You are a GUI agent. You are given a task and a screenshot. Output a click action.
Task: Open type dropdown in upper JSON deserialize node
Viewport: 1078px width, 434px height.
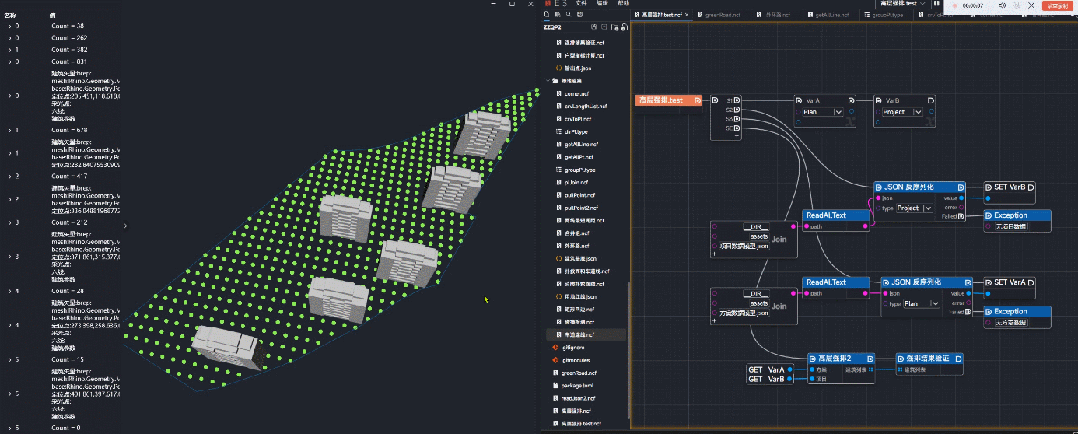click(x=917, y=208)
